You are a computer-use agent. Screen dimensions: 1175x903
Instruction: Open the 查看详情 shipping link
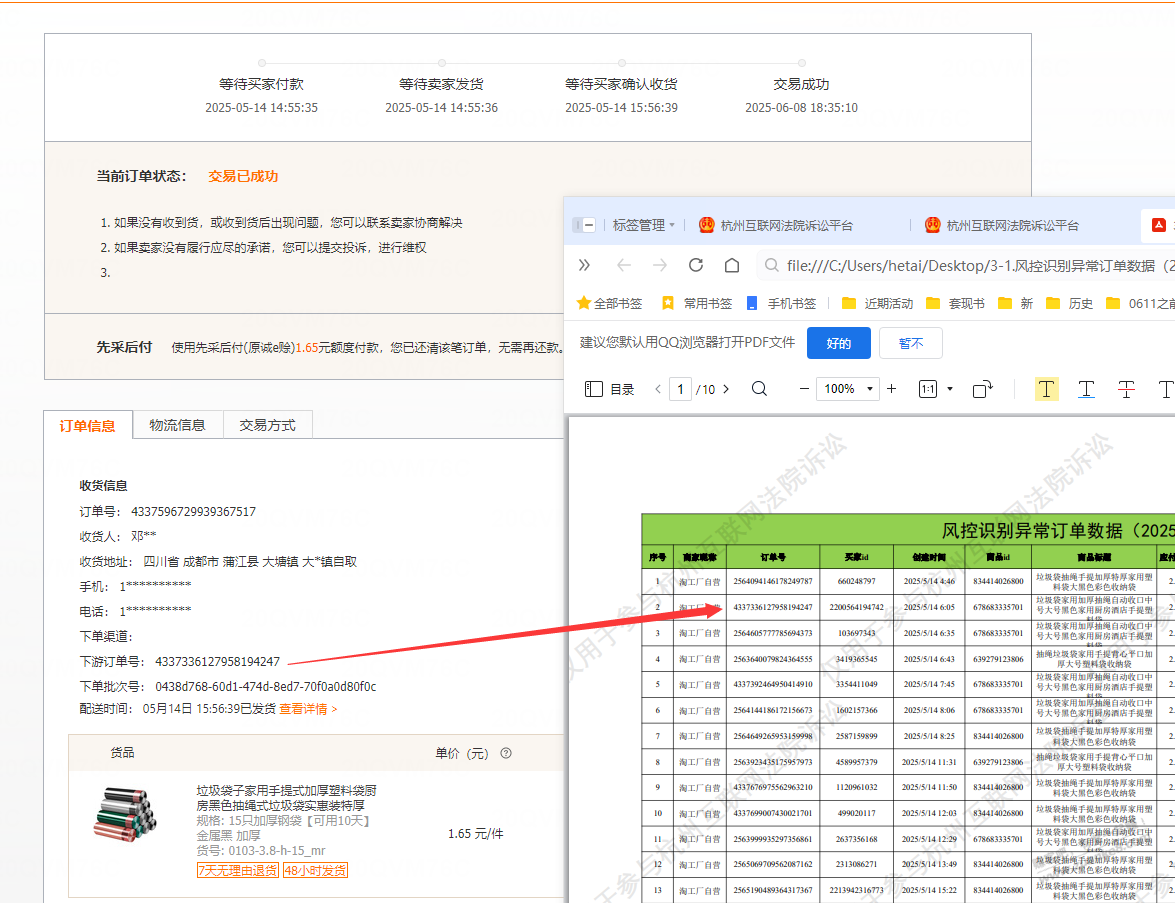click(x=308, y=709)
